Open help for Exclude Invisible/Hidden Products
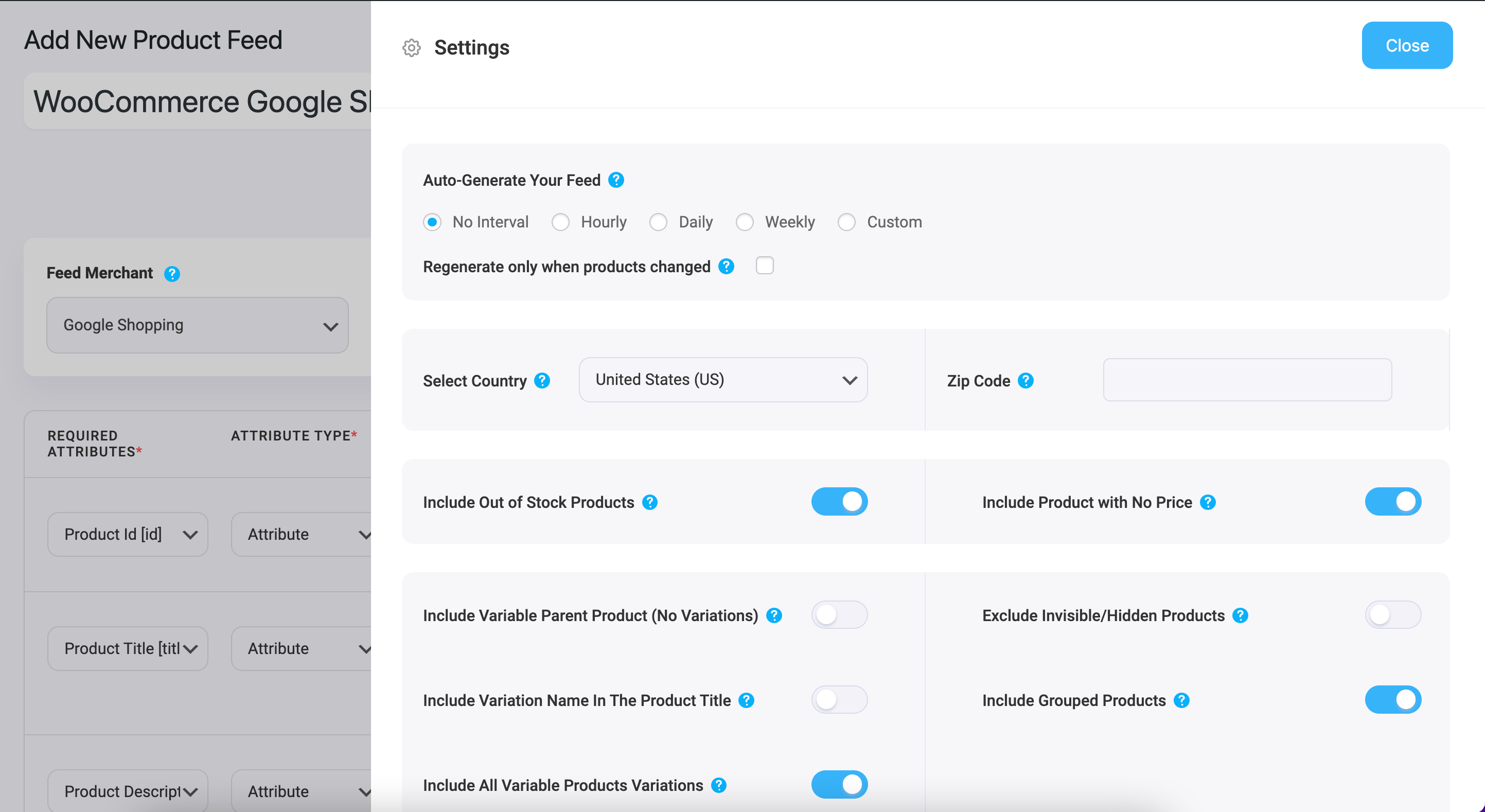This screenshot has height=812, width=1485. [1240, 615]
